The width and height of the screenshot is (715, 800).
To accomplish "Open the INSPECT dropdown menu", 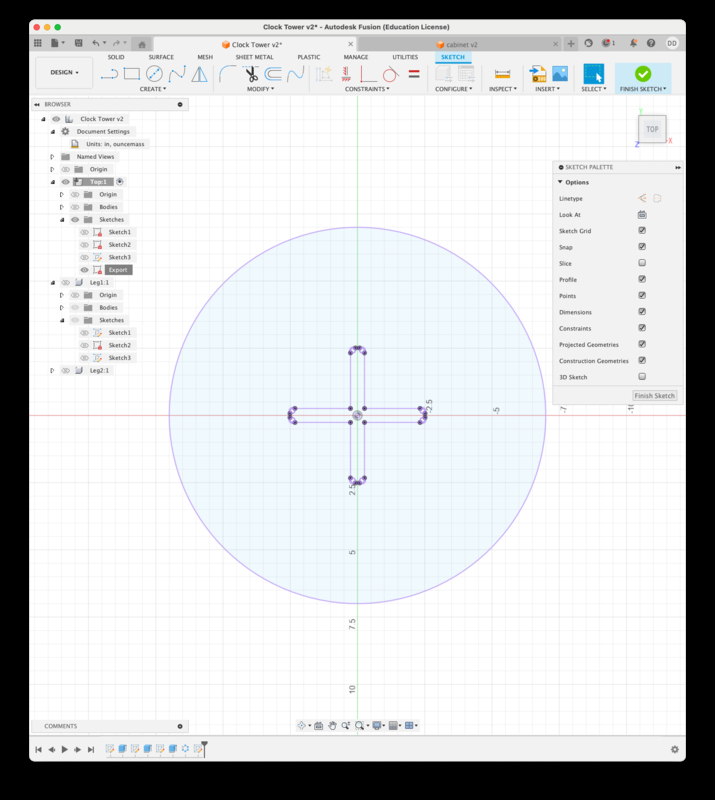I will point(503,89).
